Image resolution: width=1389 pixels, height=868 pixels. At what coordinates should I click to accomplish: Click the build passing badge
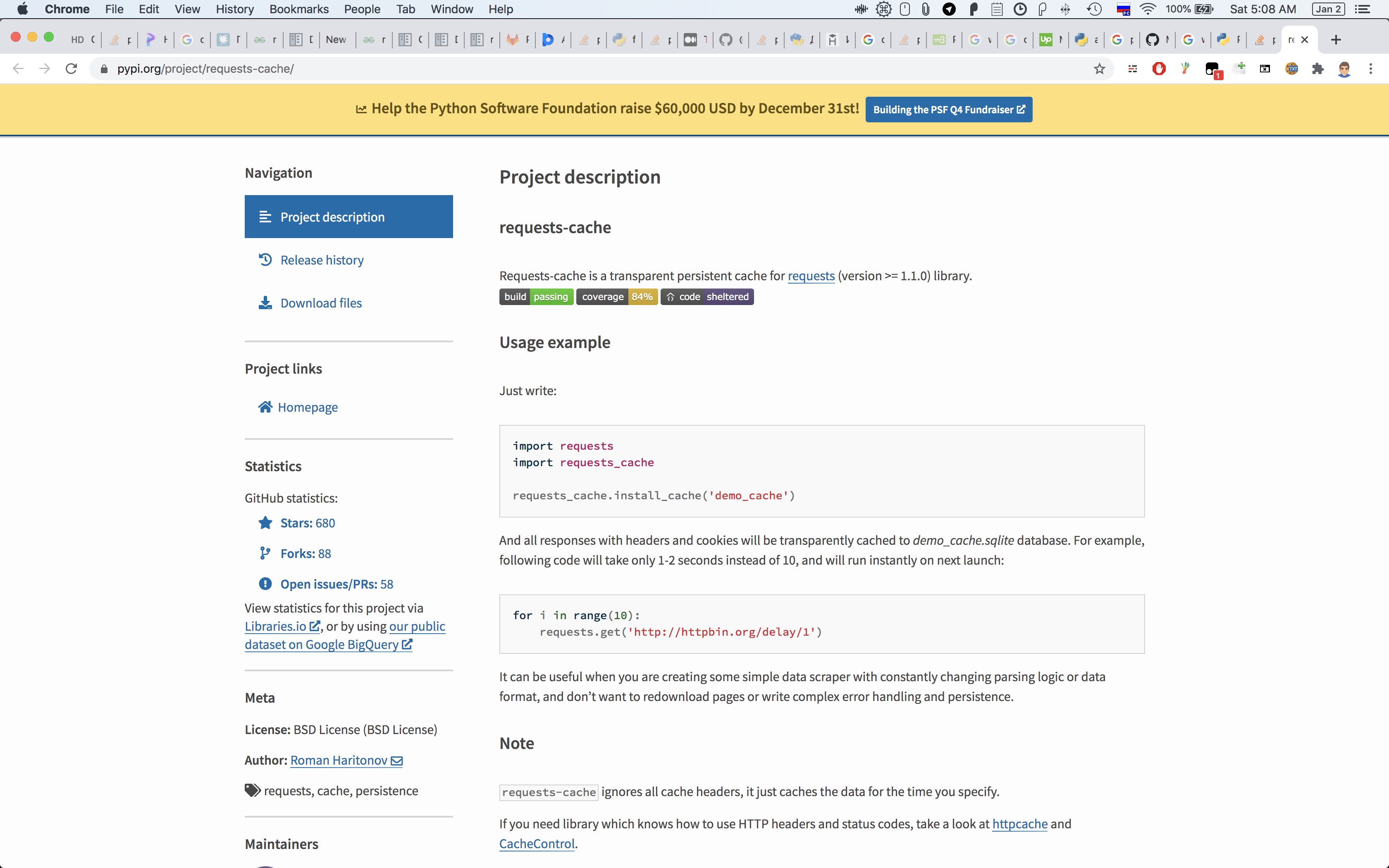[536, 297]
